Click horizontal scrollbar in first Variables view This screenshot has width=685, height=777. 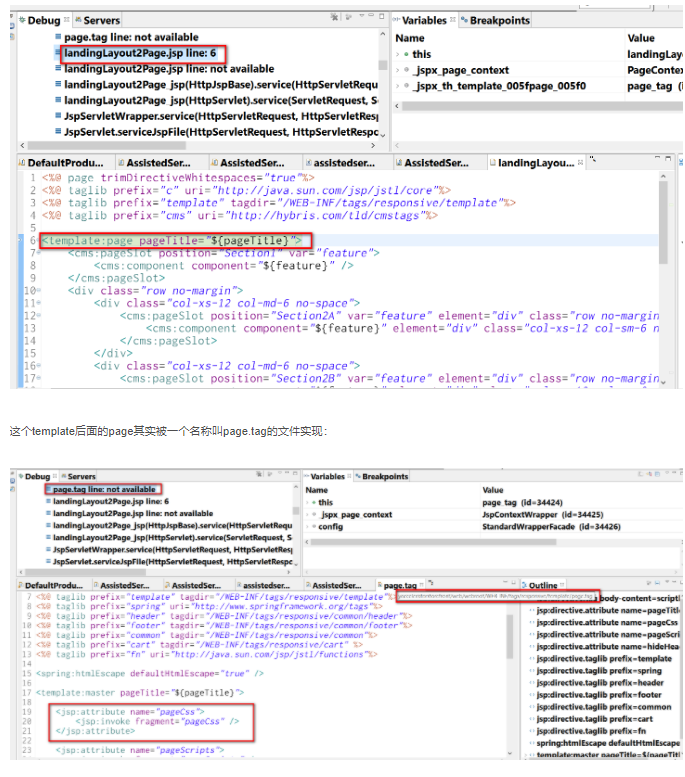[x=542, y=106]
